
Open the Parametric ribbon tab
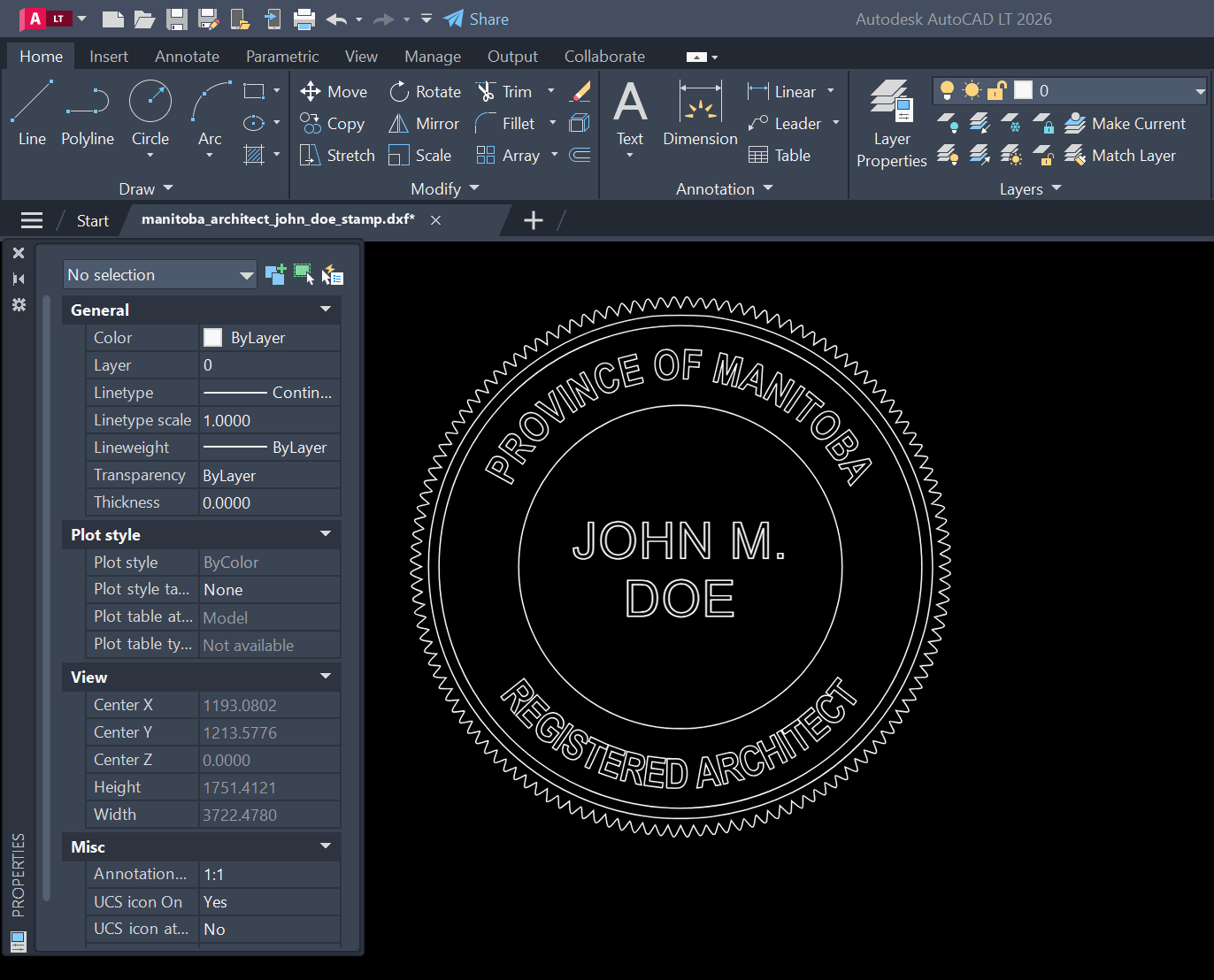[282, 57]
